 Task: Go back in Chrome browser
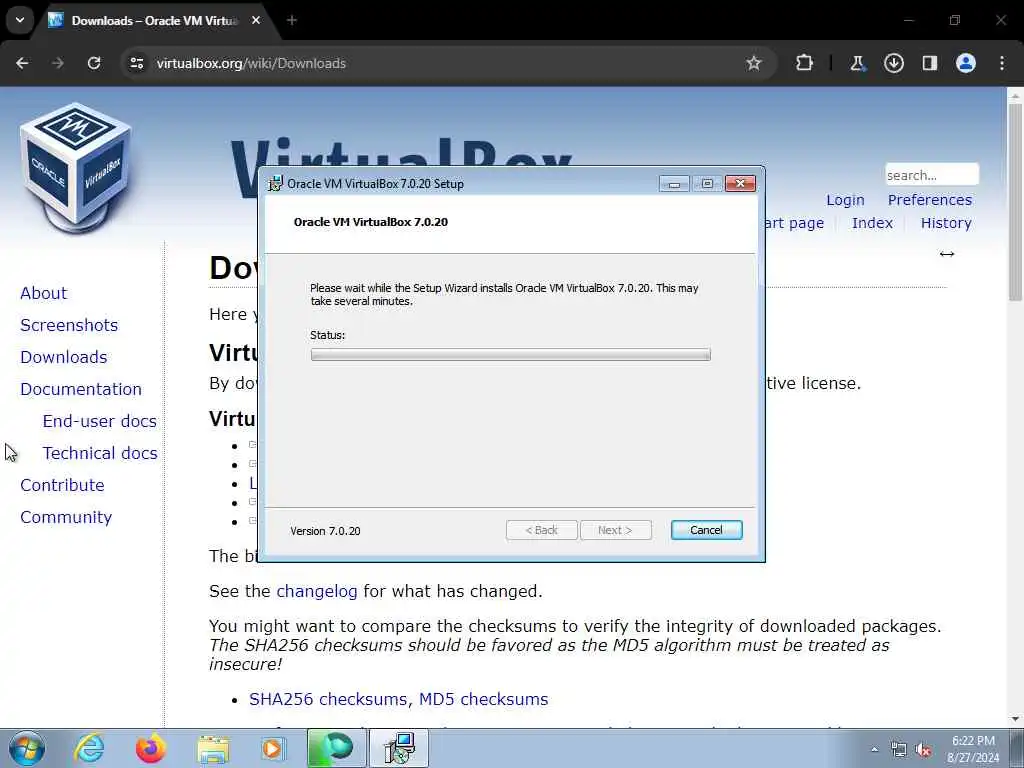22,63
